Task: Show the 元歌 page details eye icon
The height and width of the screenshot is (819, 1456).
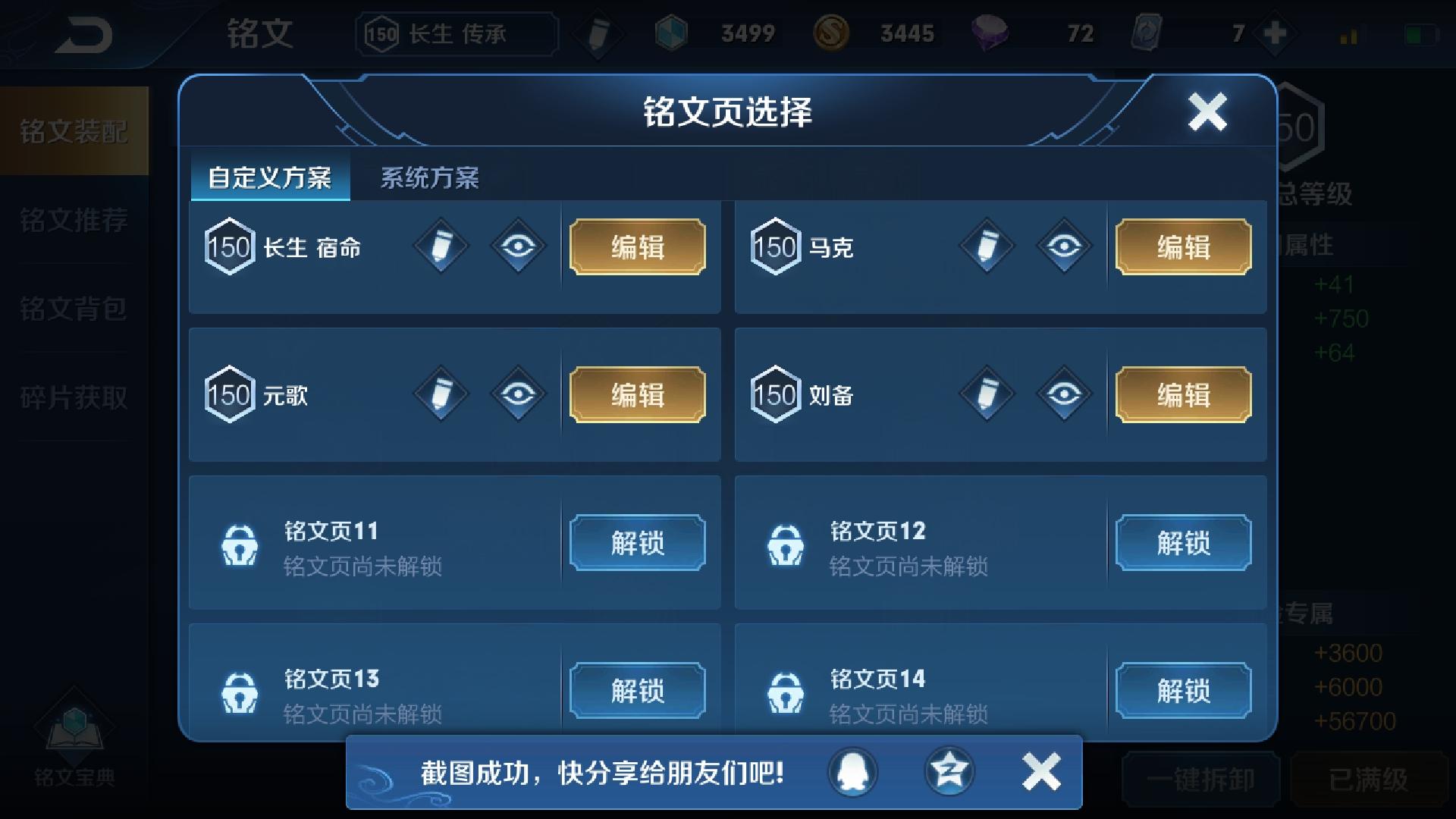Action: coord(518,394)
